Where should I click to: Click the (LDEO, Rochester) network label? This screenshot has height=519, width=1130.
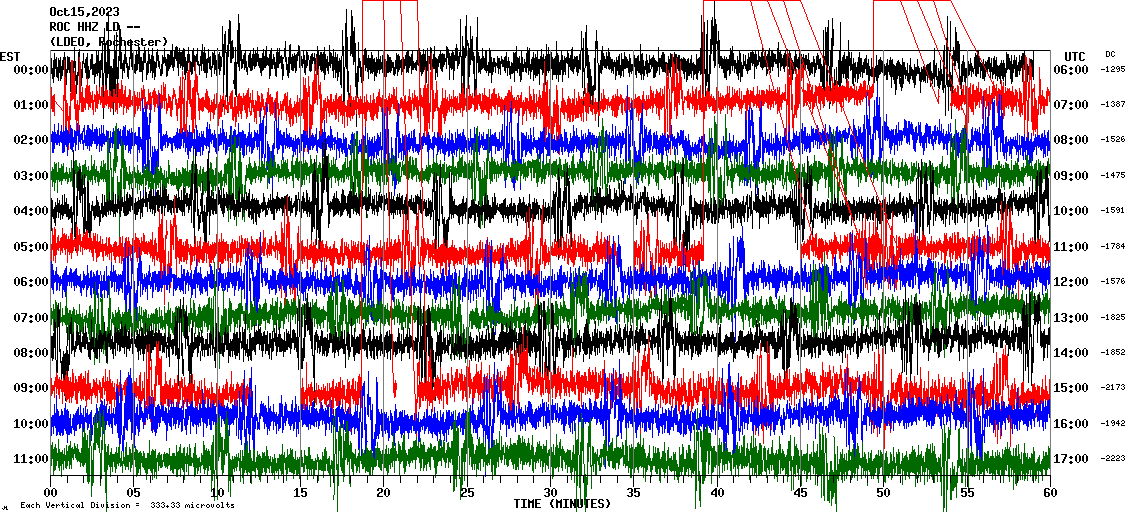click(108, 42)
